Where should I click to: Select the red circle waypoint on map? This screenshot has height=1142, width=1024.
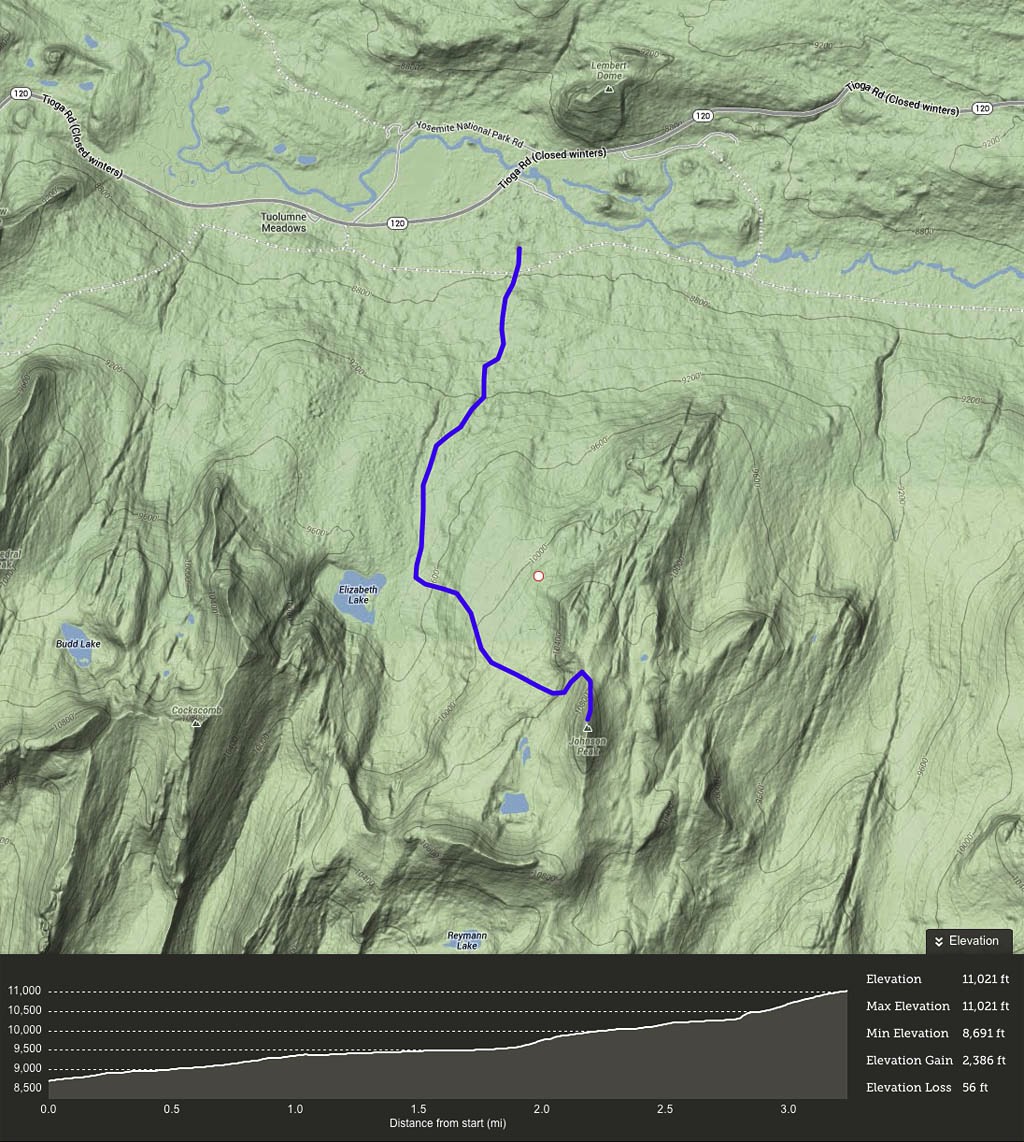(x=538, y=576)
